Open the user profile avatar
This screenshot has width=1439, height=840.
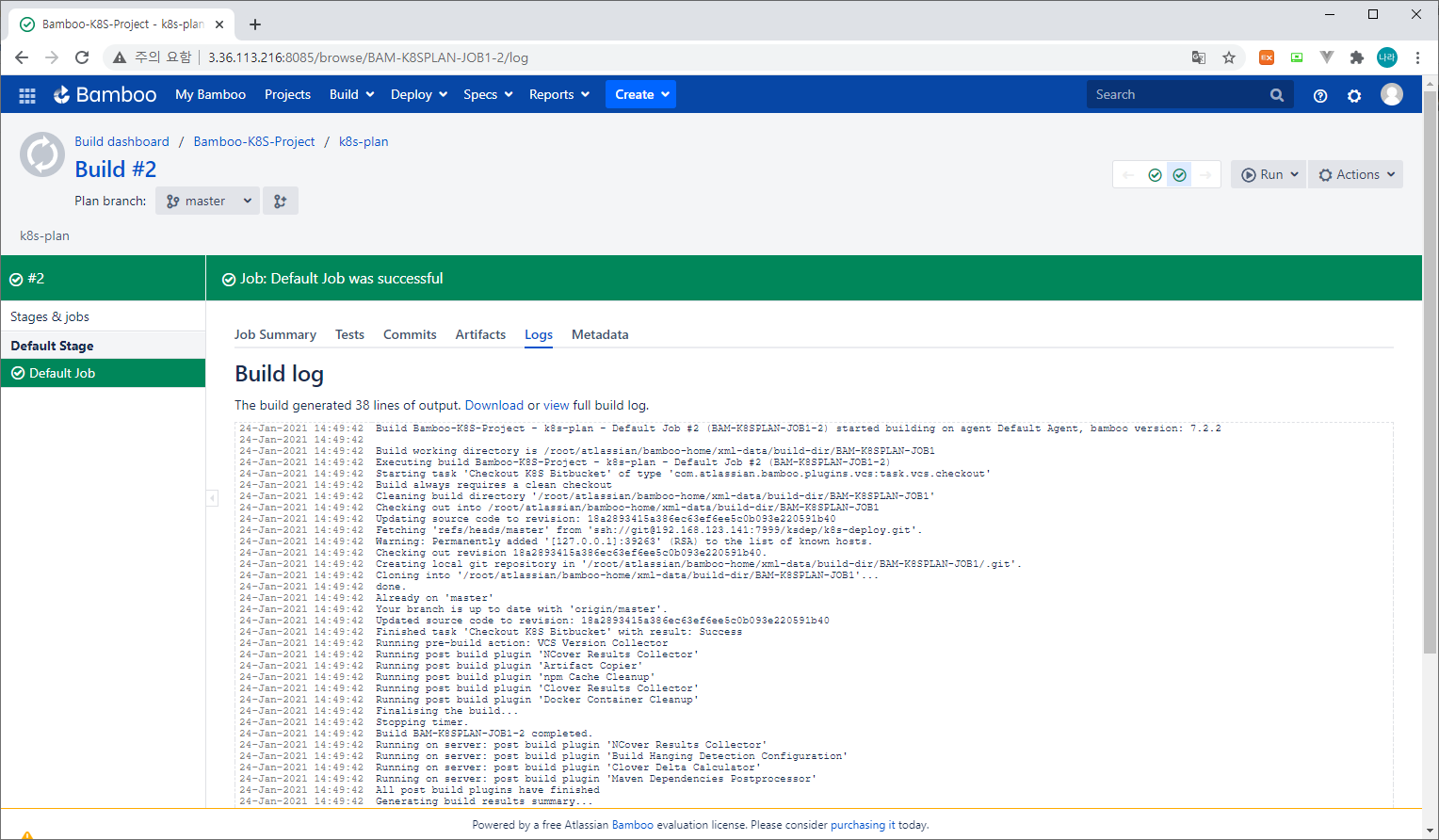tap(1392, 94)
